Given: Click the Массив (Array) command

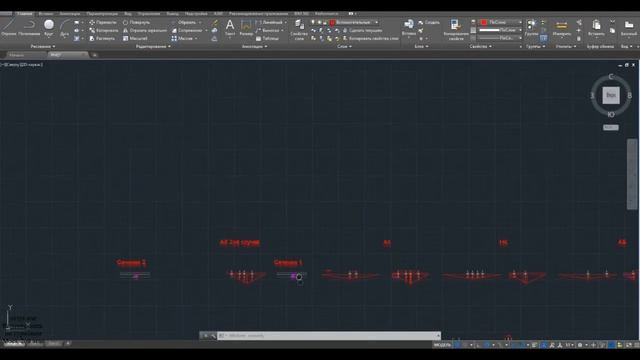Looking at the screenshot, I should point(182,38).
